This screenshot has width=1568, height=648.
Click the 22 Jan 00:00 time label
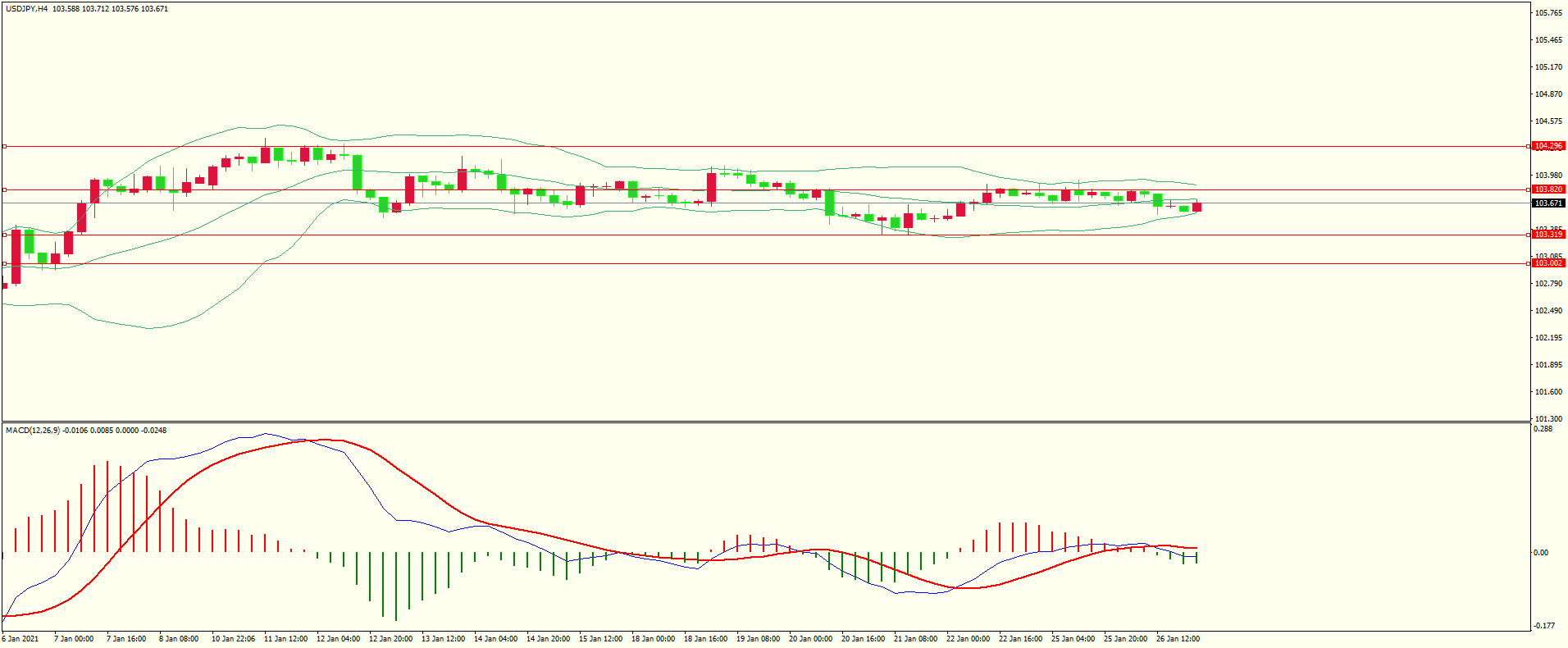click(968, 639)
